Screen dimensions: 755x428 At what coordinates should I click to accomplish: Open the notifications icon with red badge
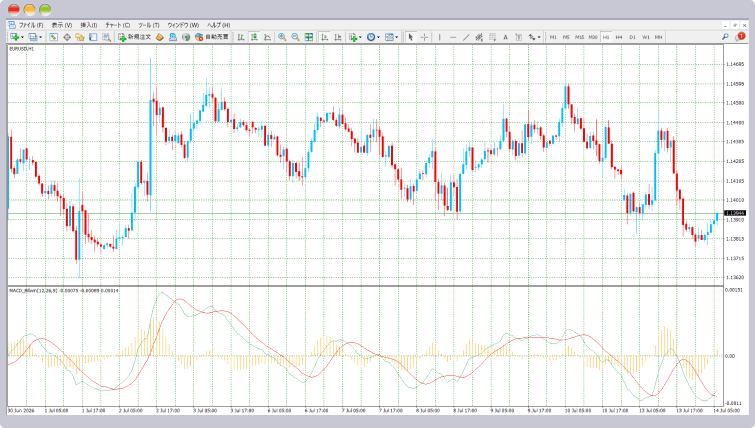click(x=740, y=37)
